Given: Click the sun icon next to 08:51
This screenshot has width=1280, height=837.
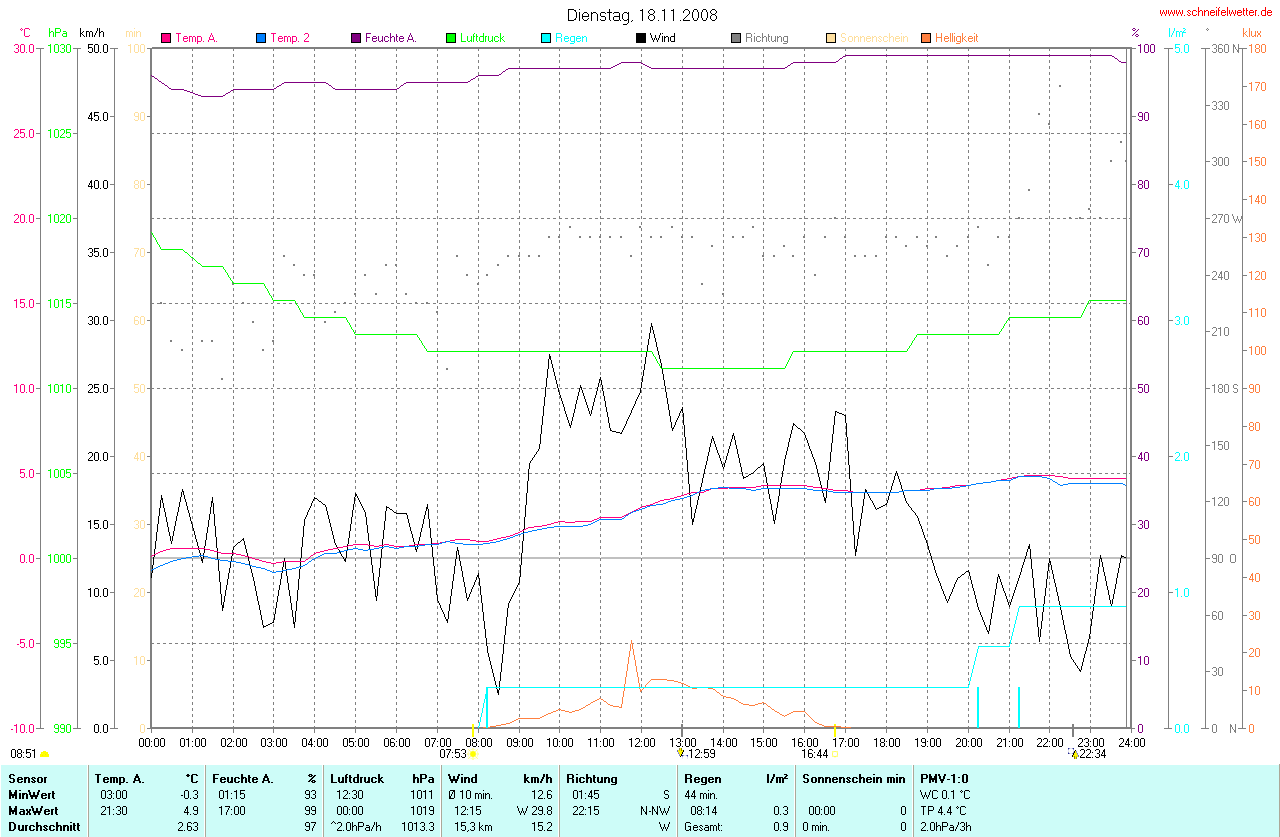Looking at the screenshot, I should (45, 754).
